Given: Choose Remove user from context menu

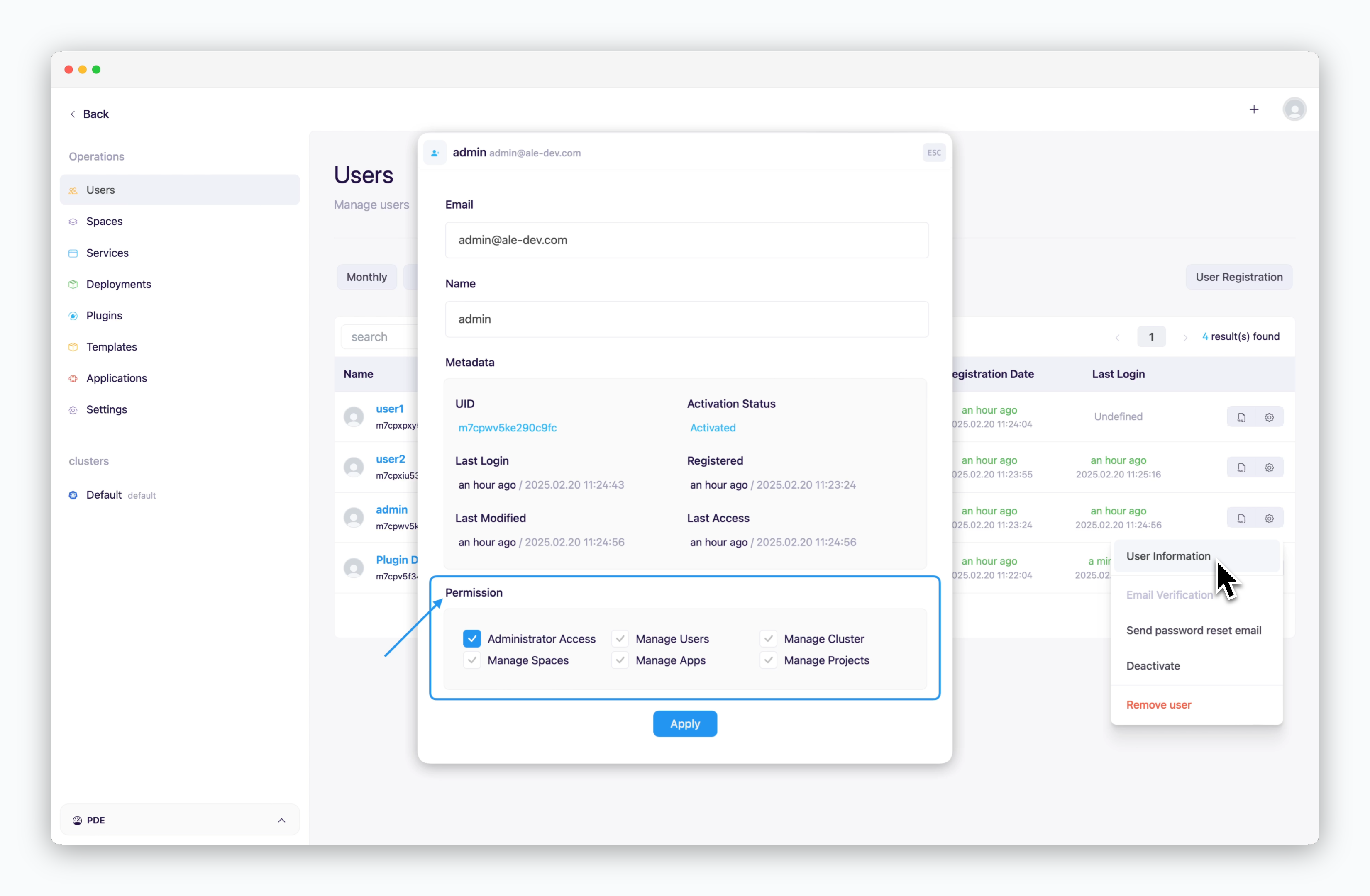Looking at the screenshot, I should point(1196,704).
